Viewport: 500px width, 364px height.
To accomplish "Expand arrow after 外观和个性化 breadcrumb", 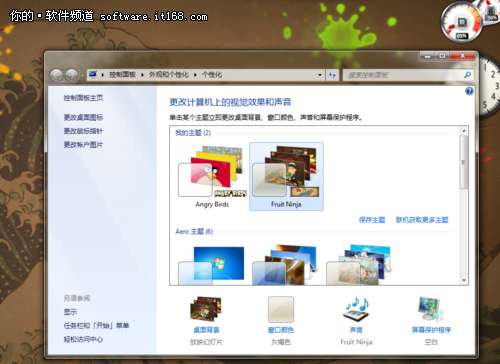I will coord(195,75).
